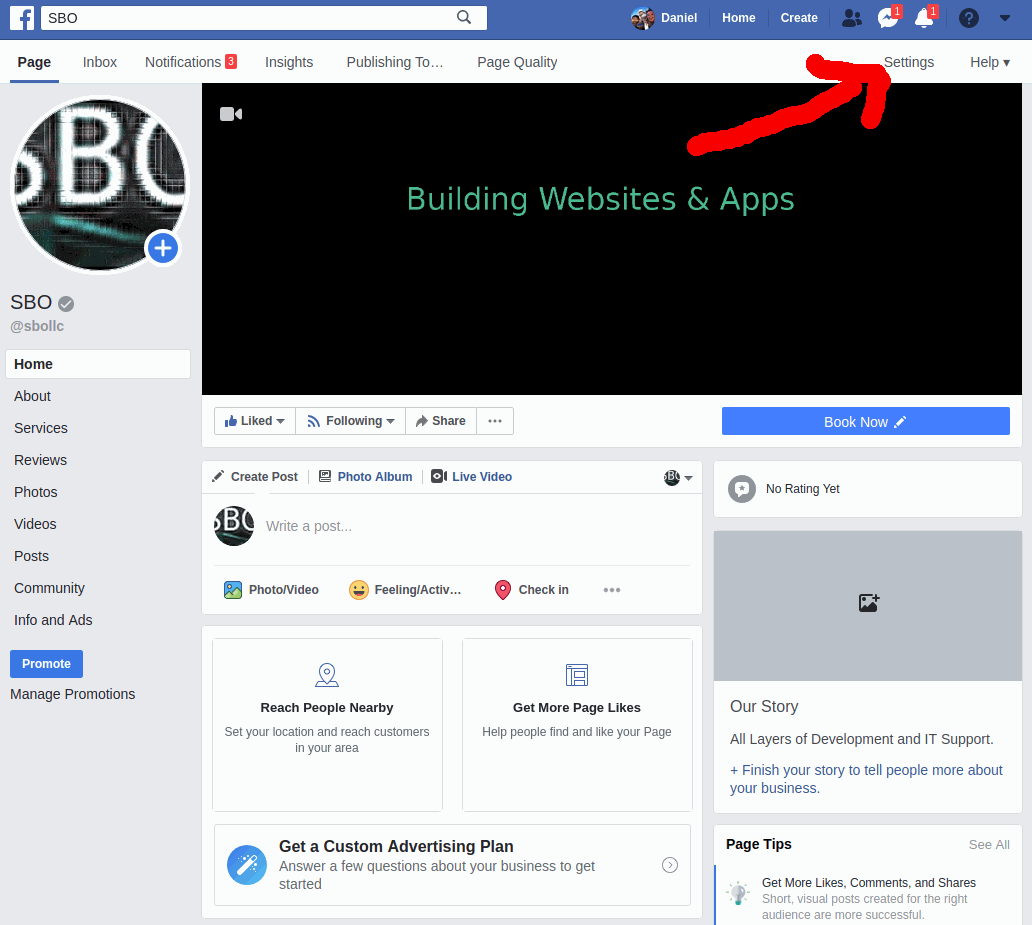Expand the SBO posting identity selector
Screen dimensions: 1032x925
coord(679,477)
